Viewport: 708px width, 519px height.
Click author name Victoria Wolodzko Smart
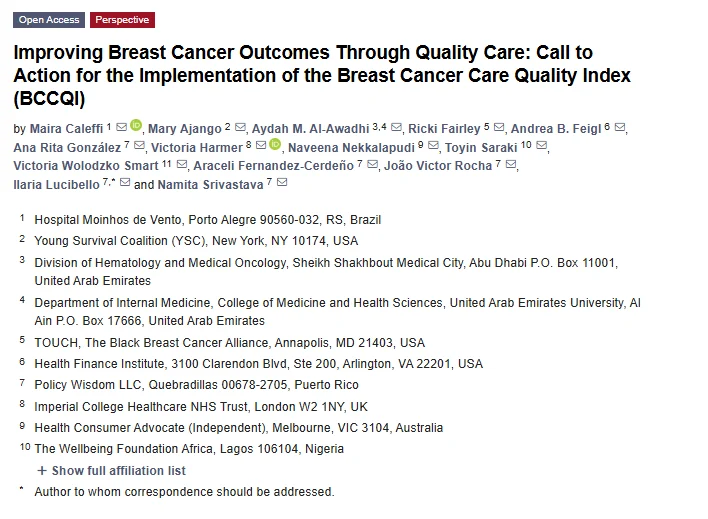pyautogui.click(x=86, y=166)
